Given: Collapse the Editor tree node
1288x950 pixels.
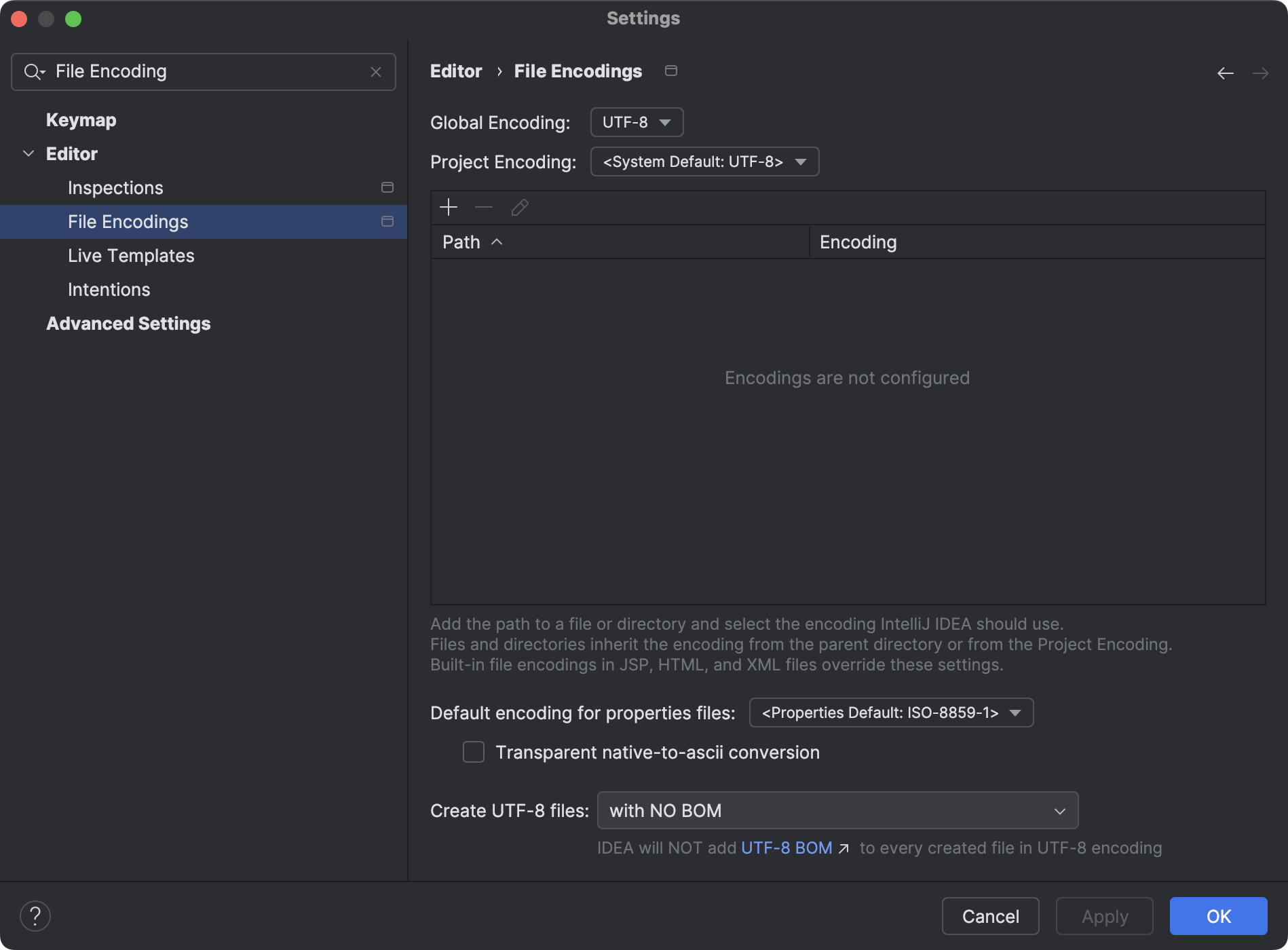Looking at the screenshot, I should (29, 153).
